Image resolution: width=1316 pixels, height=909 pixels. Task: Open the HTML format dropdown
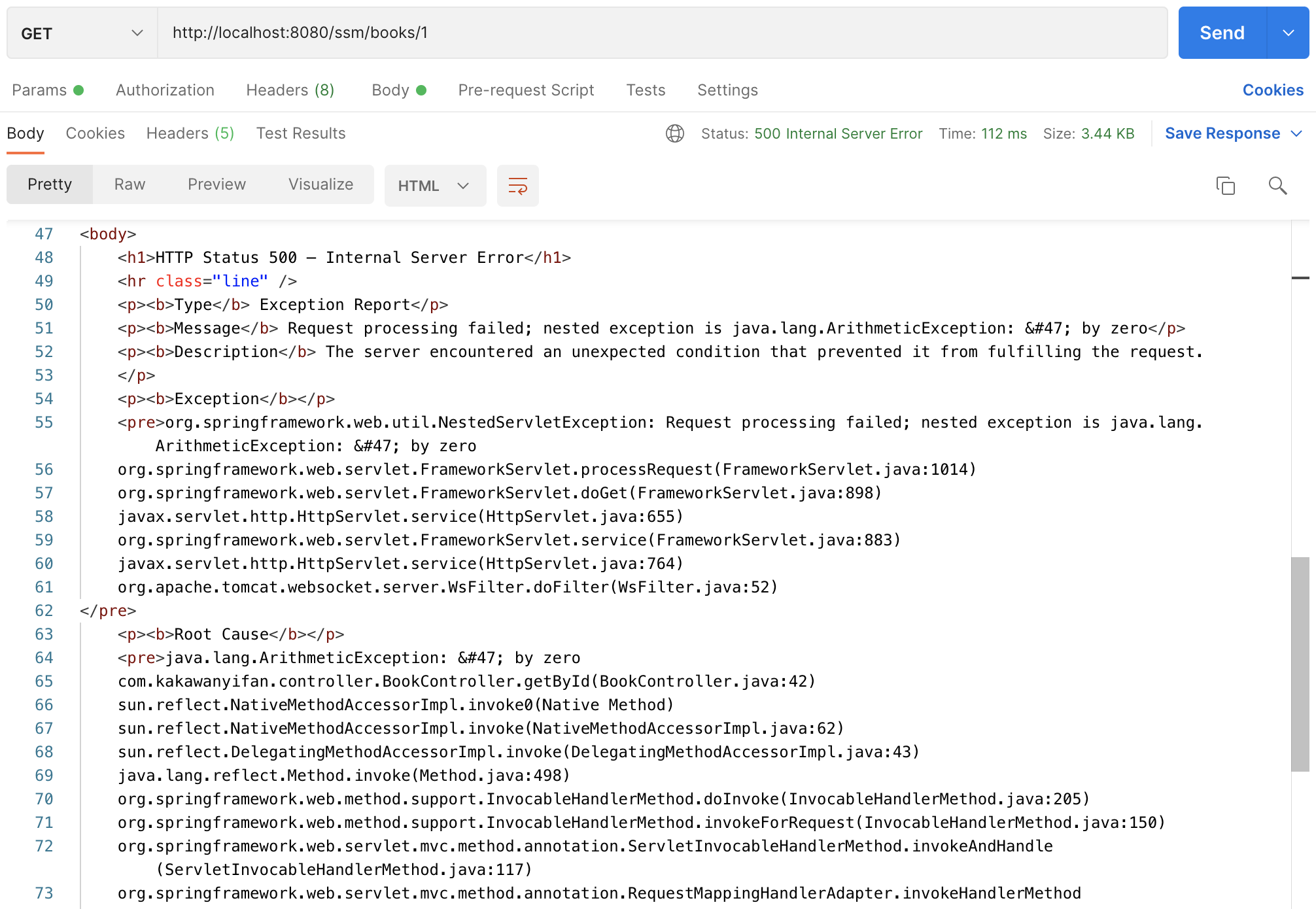click(434, 186)
